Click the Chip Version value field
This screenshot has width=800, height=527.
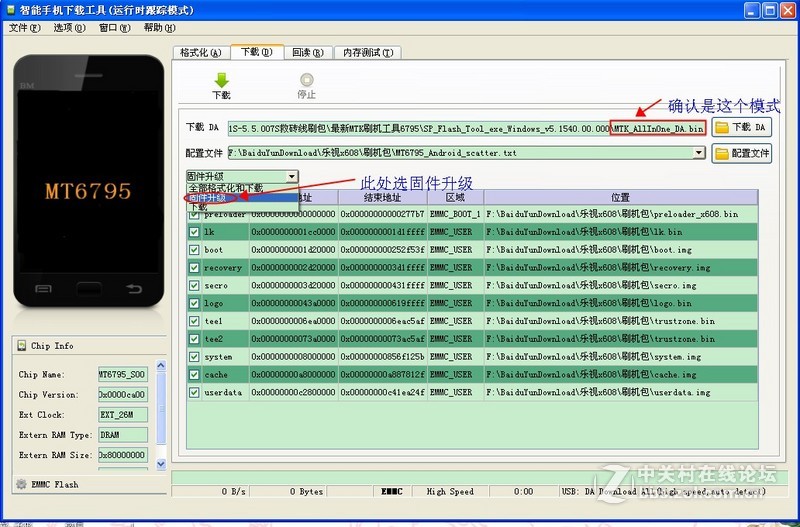[x=123, y=394]
